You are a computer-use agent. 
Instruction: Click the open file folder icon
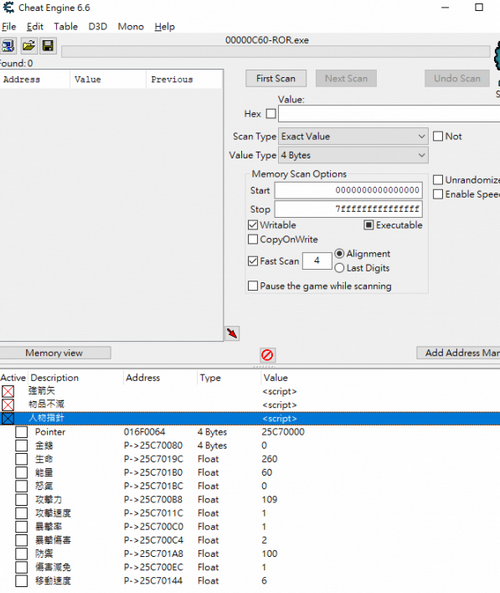[28, 46]
